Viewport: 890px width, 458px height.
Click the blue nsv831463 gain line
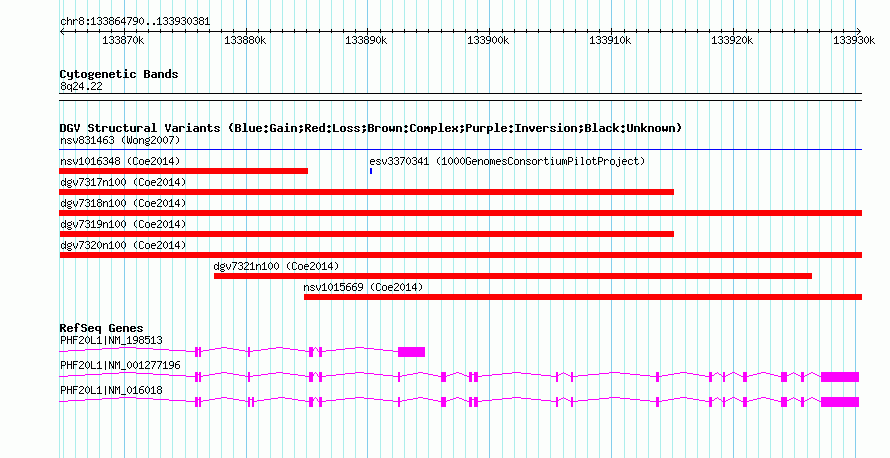460,150
